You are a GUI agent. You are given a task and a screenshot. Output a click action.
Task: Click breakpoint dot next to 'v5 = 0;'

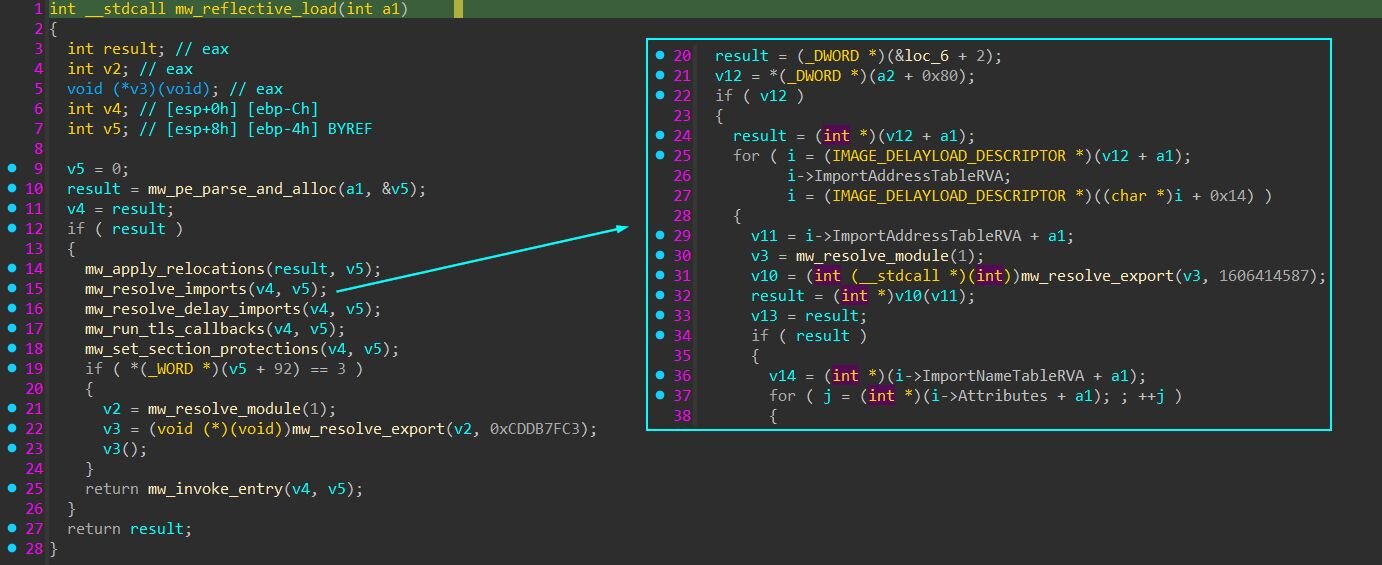[x=10, y=169]
